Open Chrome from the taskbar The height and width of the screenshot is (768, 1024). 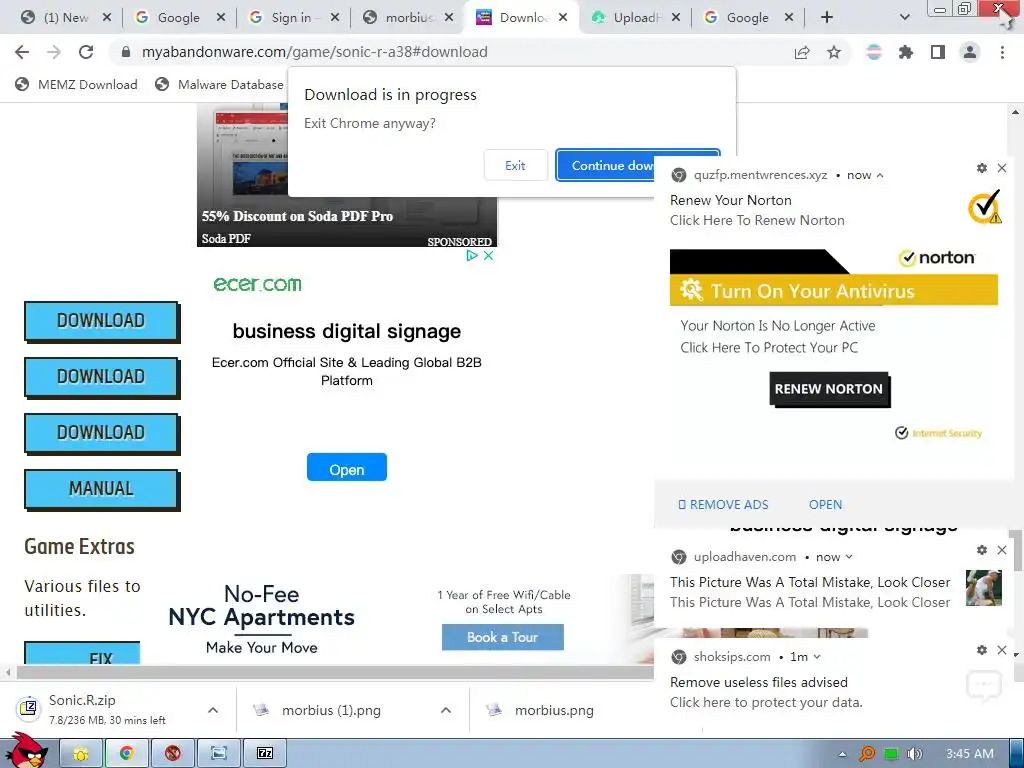point(127,754)
